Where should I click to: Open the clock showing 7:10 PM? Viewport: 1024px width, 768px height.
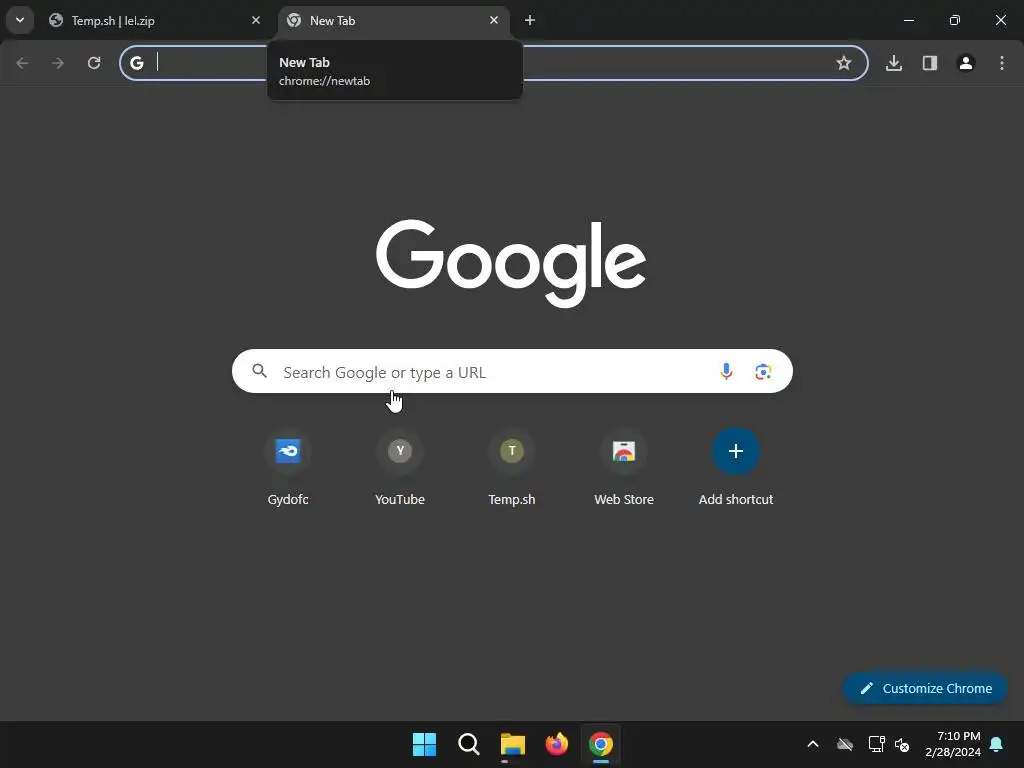click(953, 744)
